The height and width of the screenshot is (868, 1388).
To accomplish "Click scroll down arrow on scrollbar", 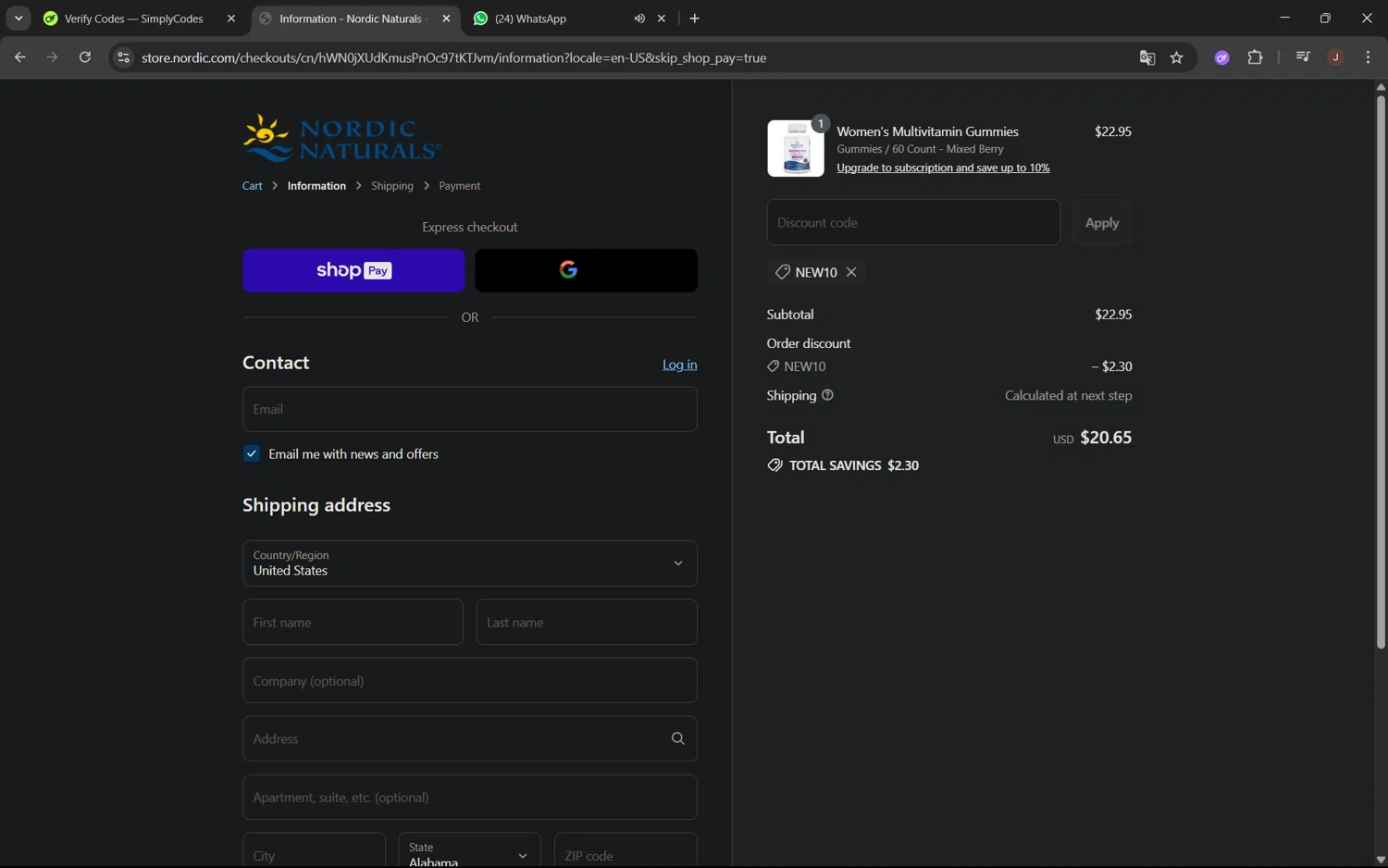I will 1381,860.
